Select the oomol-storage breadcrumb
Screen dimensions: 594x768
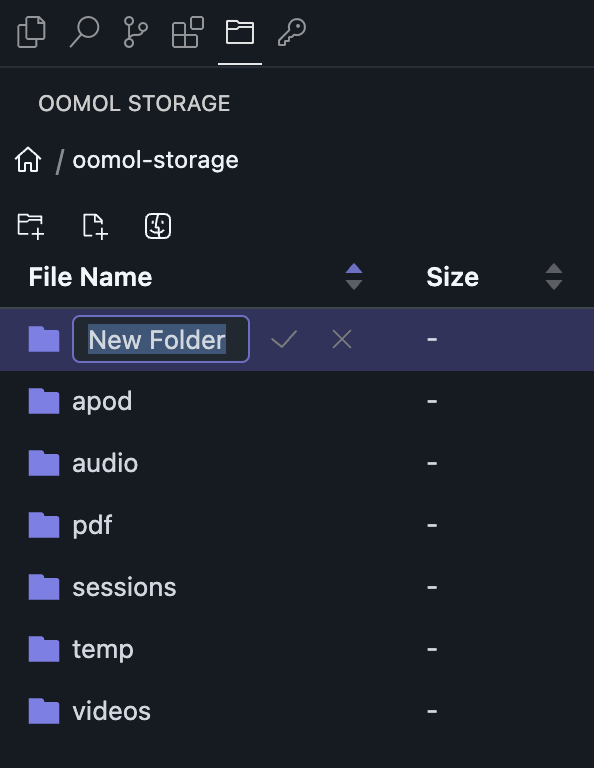click(155, 160)
